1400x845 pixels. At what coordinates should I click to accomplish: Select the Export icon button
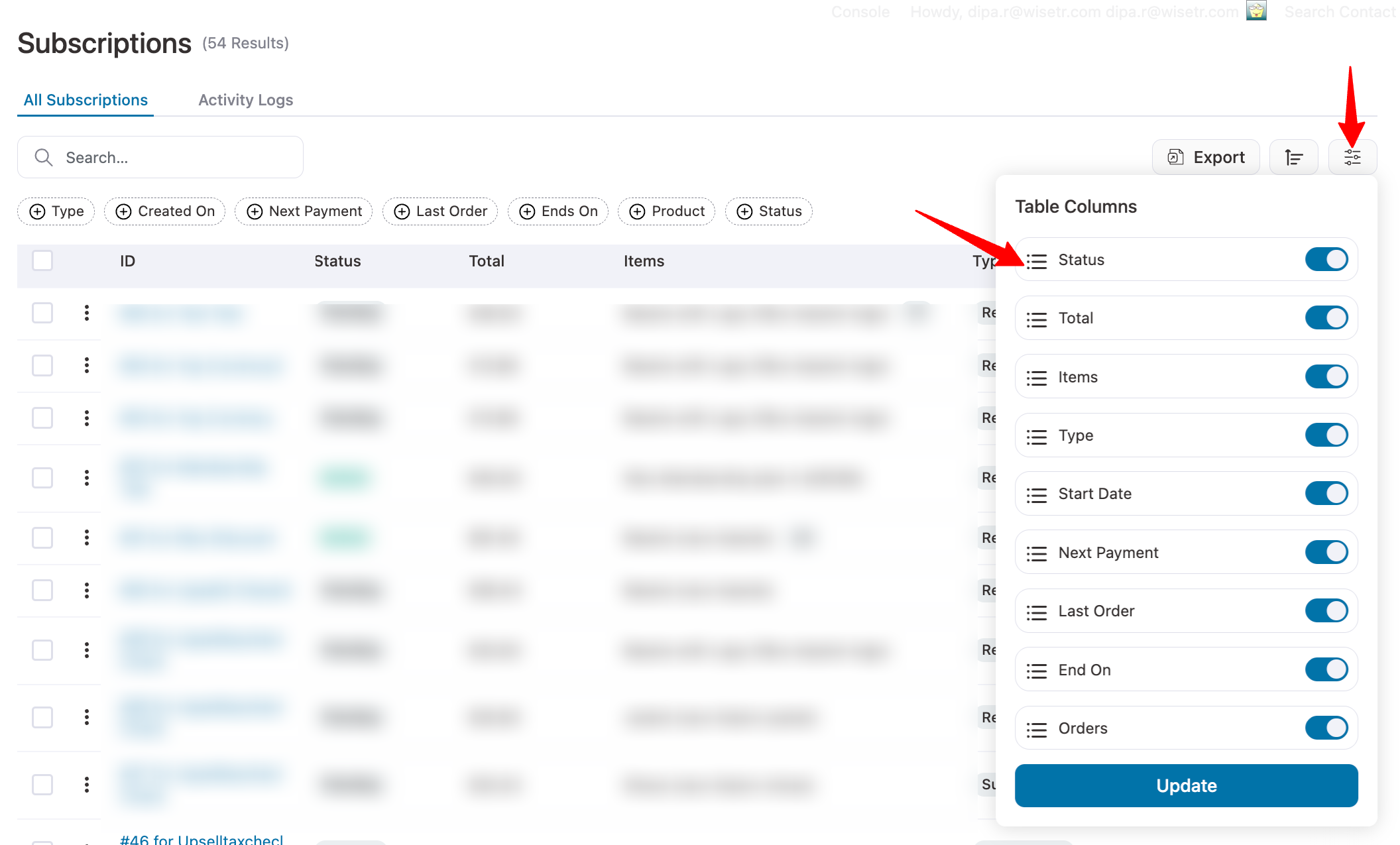[x=1205, y=157]
